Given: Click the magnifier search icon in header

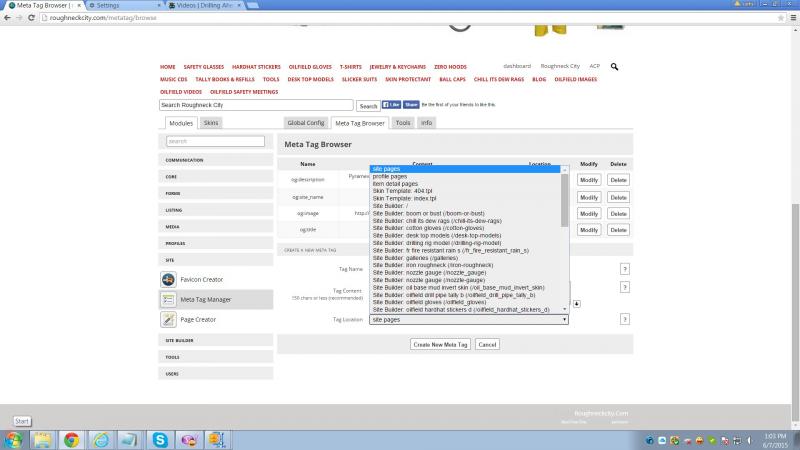Looking at the screenshot, I should point(615,67).
